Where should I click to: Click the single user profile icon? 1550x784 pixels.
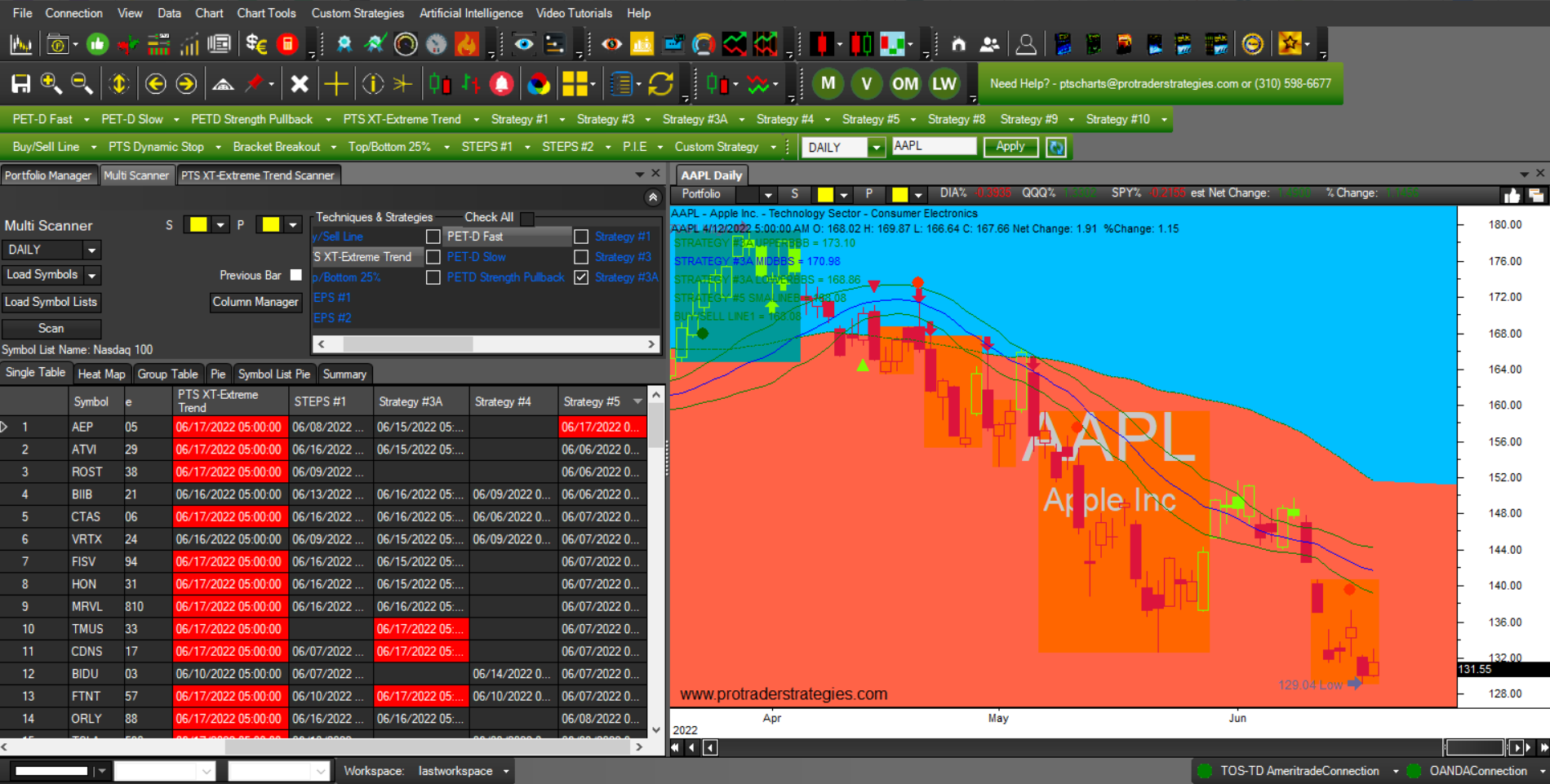pyautogui.click(x=1026, y=44)
